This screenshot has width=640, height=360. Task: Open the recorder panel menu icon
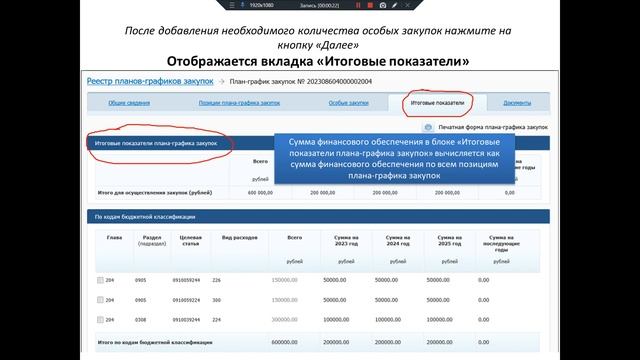click(232, 5)
